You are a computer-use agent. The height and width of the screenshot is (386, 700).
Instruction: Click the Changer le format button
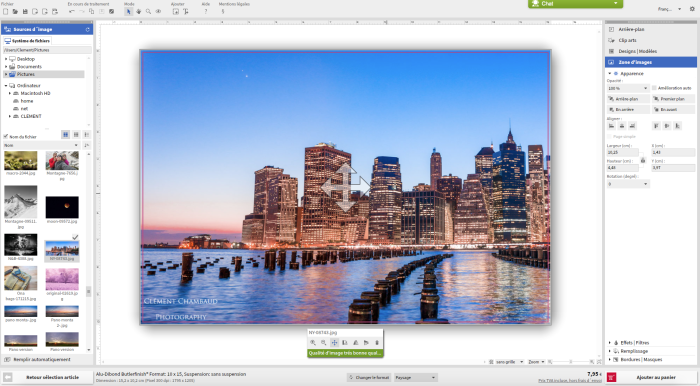tap(369, 378)
